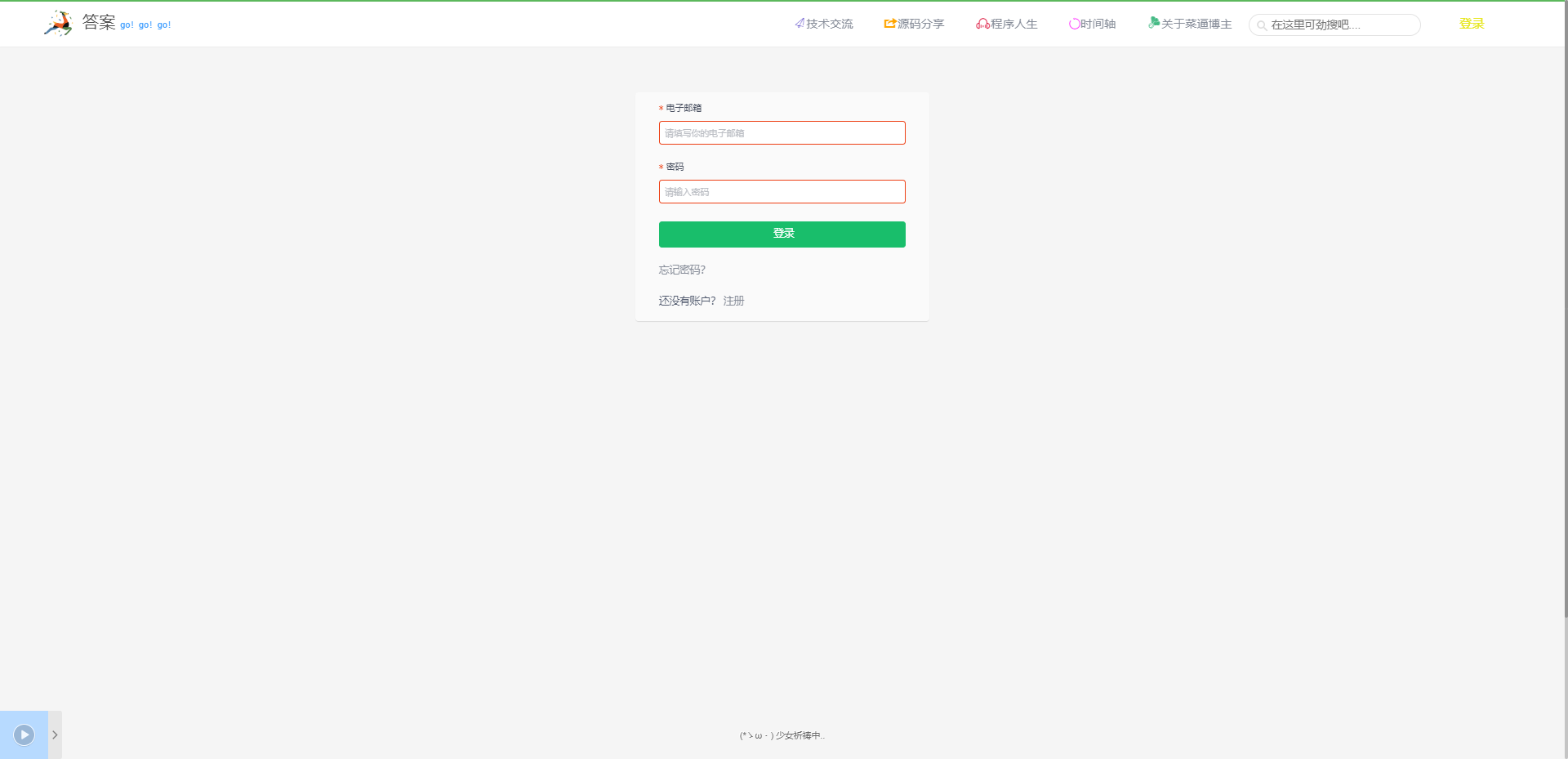The height and width of the screenshot is (759, 1568).
Task: Click the headphones icon beside 程序人生
Action: tap(982, 25)
